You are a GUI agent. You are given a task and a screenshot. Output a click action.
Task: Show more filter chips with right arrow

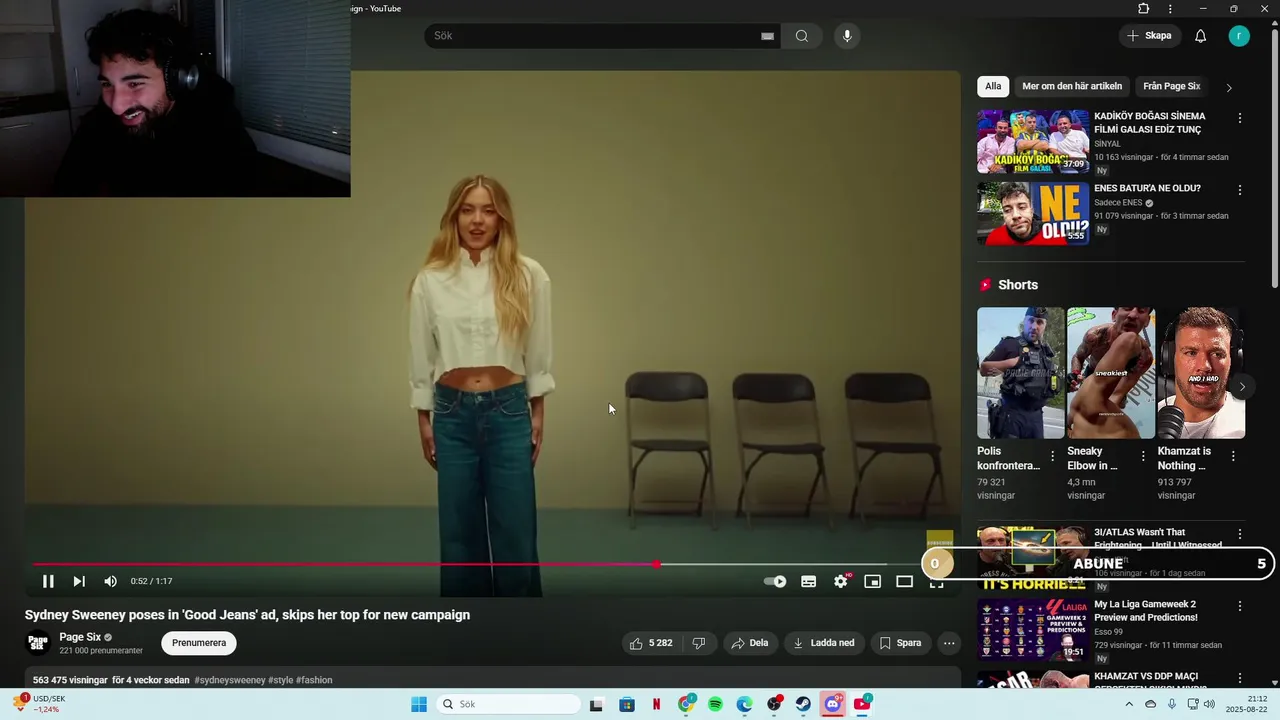(x=1229, y=87)
